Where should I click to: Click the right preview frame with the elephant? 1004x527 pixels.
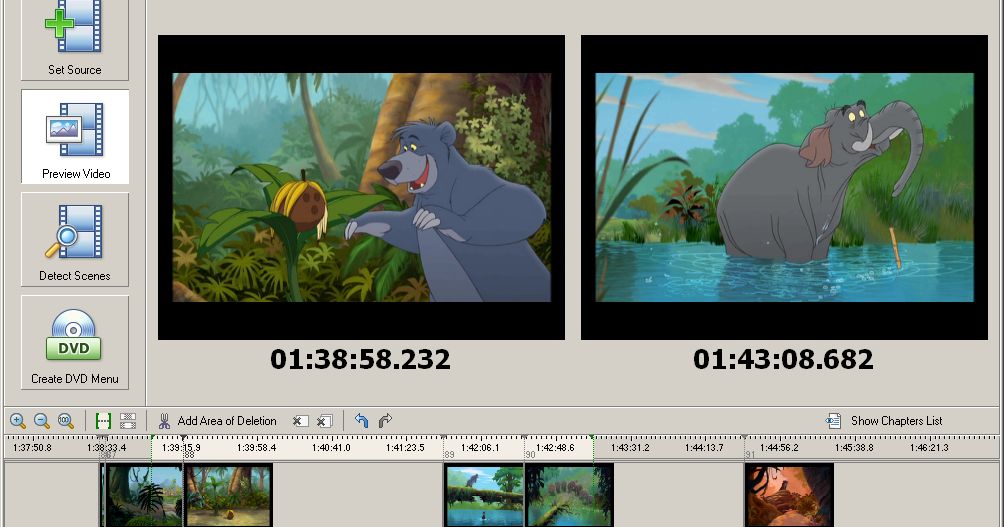click(x=784, y=187)
